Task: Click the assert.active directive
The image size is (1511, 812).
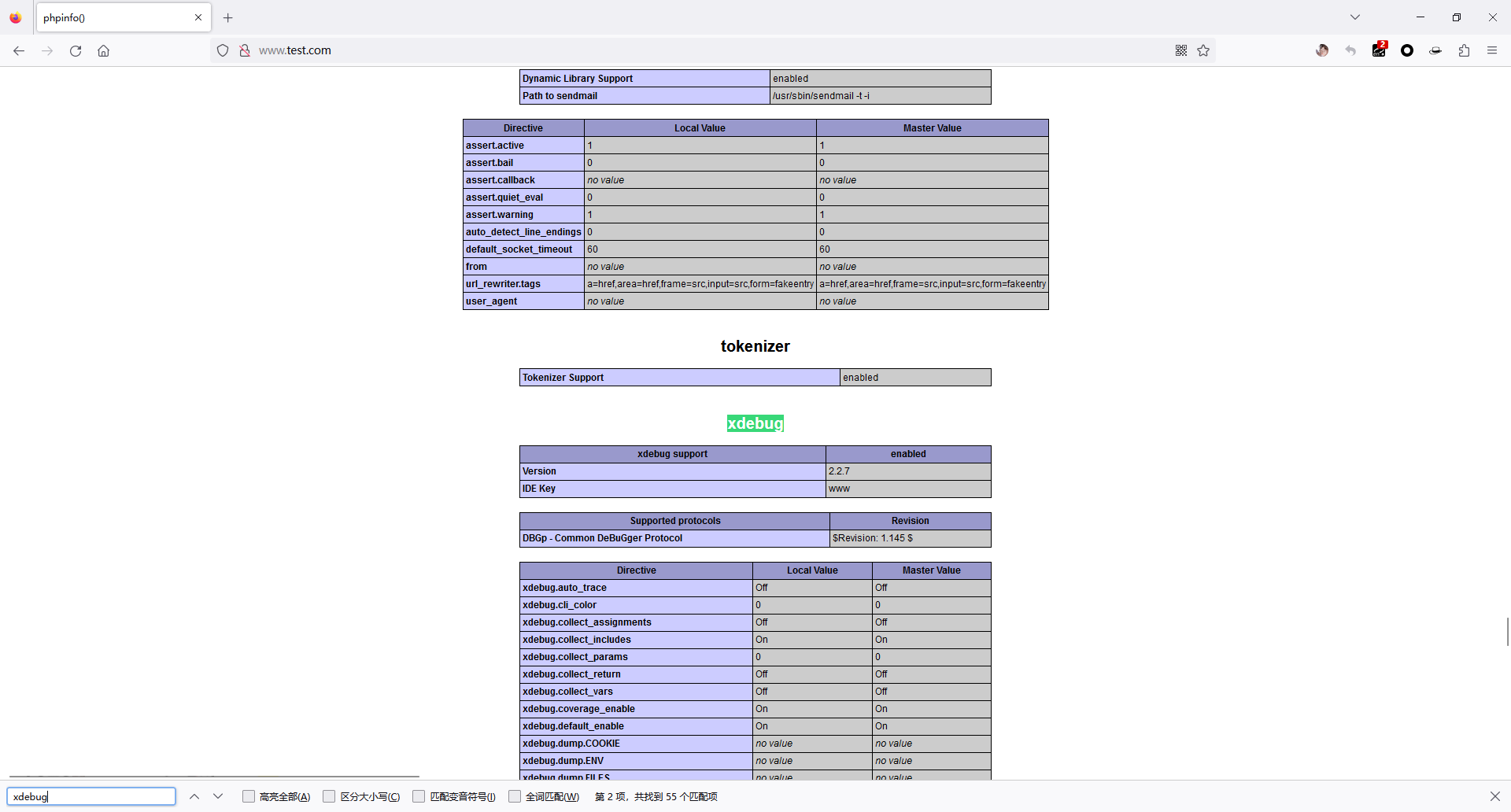Action: point(495,146)
